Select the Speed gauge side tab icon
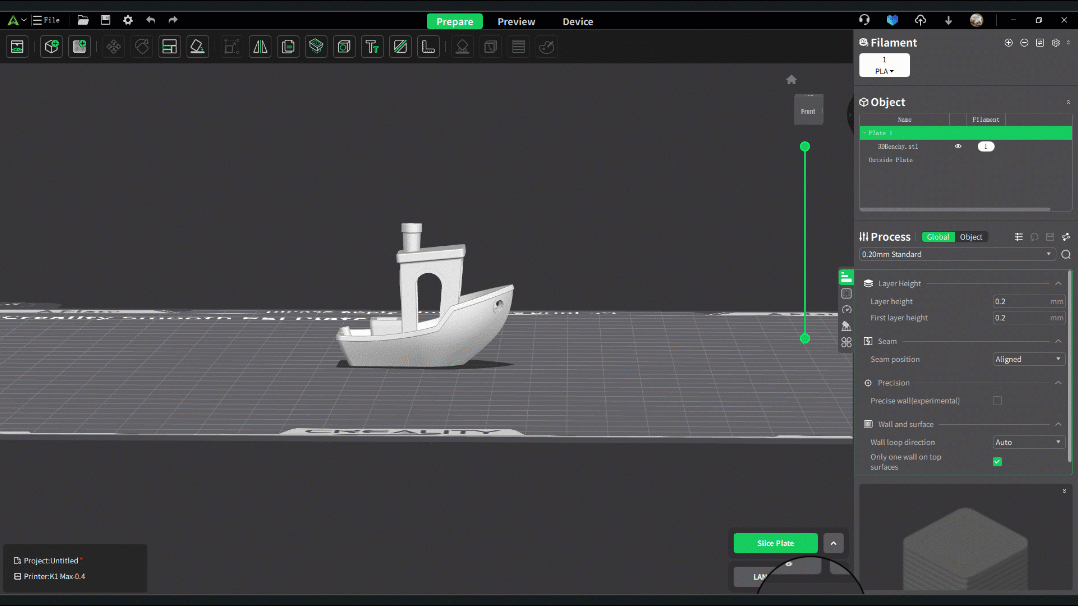The width and height of the screenshot is (1078, 606). coord(846,310)
